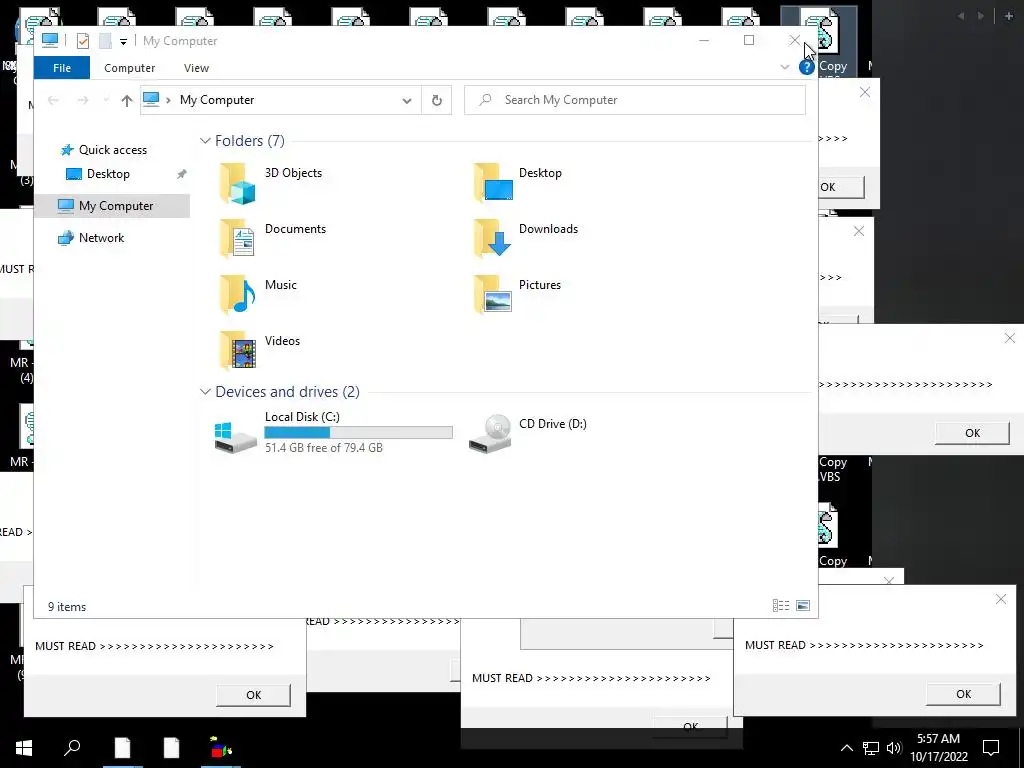
Task: Open the Computer ribbon tab
Action: tap(129, 68)
